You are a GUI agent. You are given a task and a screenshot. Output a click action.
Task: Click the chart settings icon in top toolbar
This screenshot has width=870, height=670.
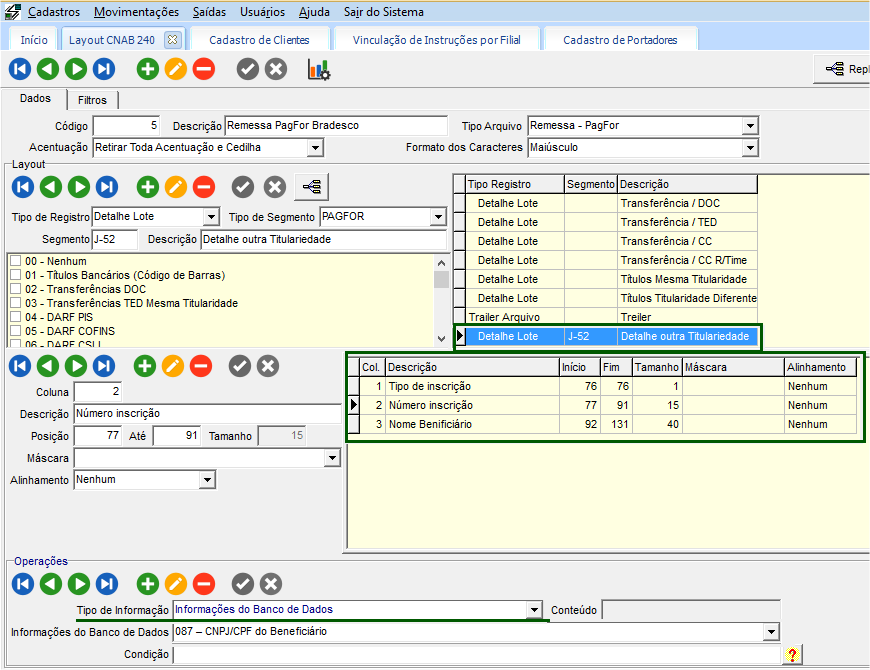tap(319, 70)
